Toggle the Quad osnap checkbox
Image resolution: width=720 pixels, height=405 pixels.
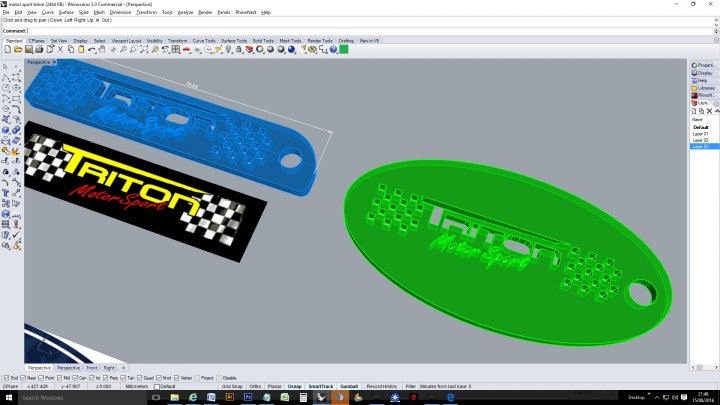point(140,378)
